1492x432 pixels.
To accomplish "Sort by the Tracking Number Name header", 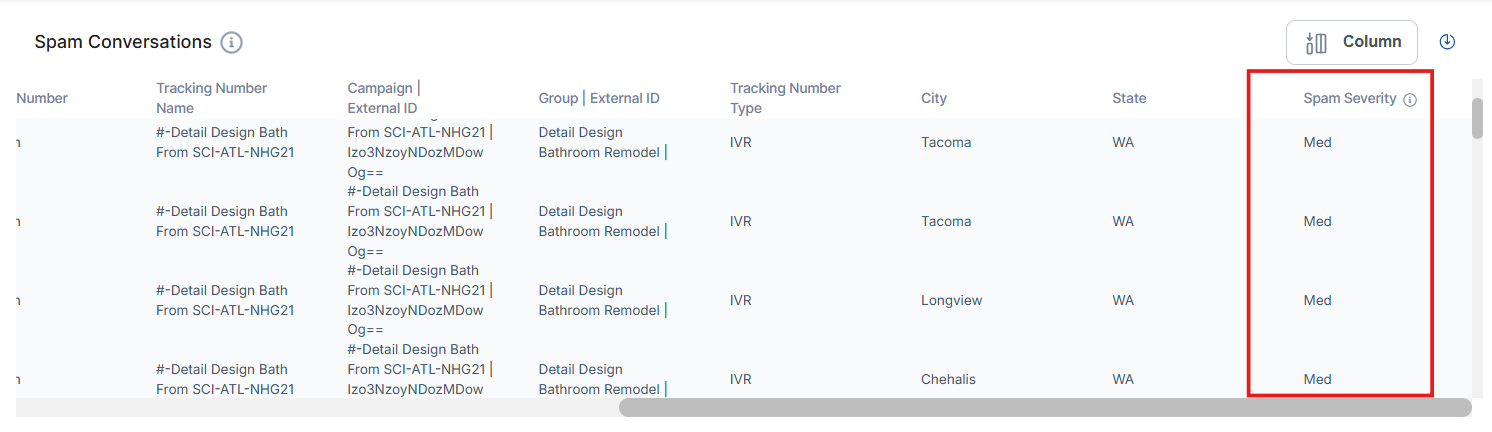I will [211, 98].
